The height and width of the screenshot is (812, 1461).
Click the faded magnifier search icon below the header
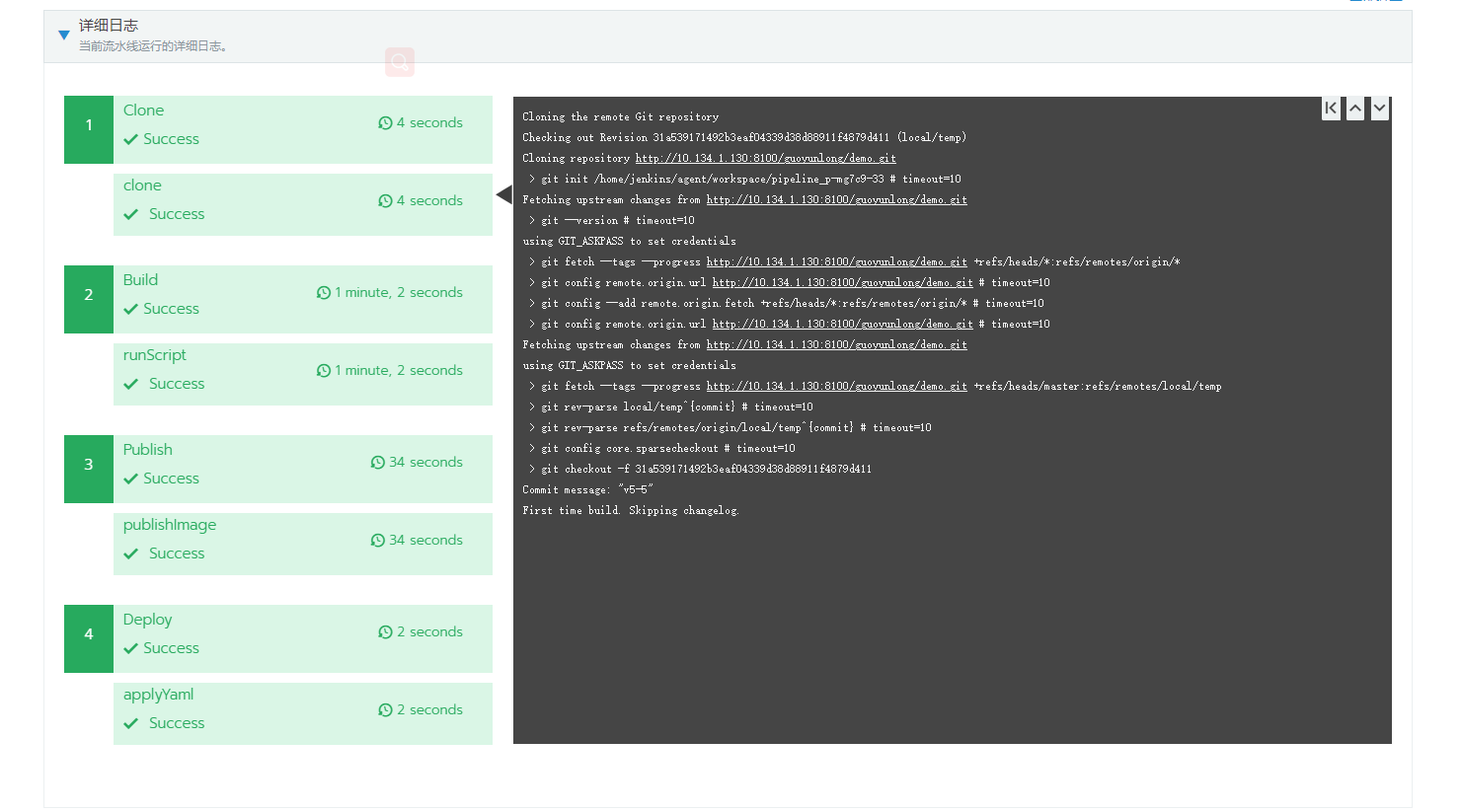(x=400, y=62)
